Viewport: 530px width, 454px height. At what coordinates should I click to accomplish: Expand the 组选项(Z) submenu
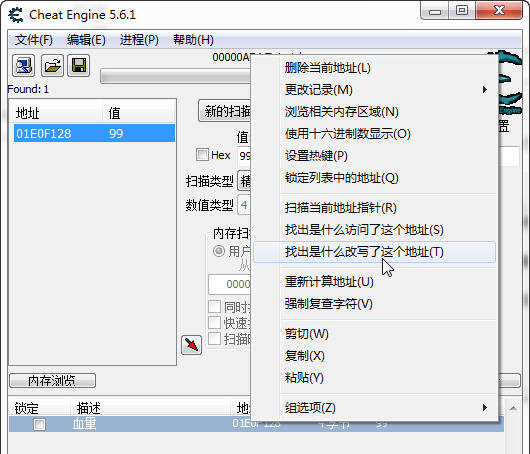(375, 408)
